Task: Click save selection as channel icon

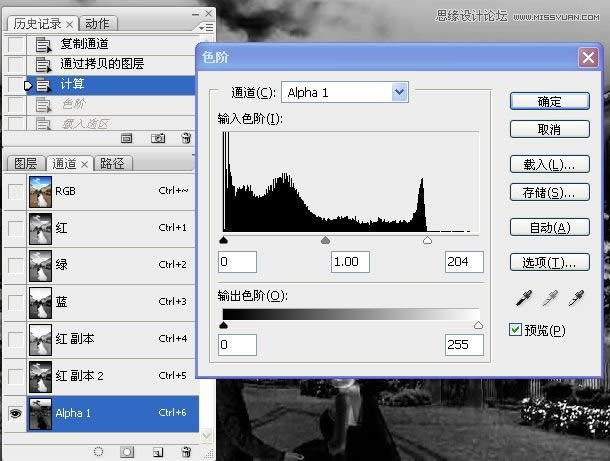Action: click(127, 451)
